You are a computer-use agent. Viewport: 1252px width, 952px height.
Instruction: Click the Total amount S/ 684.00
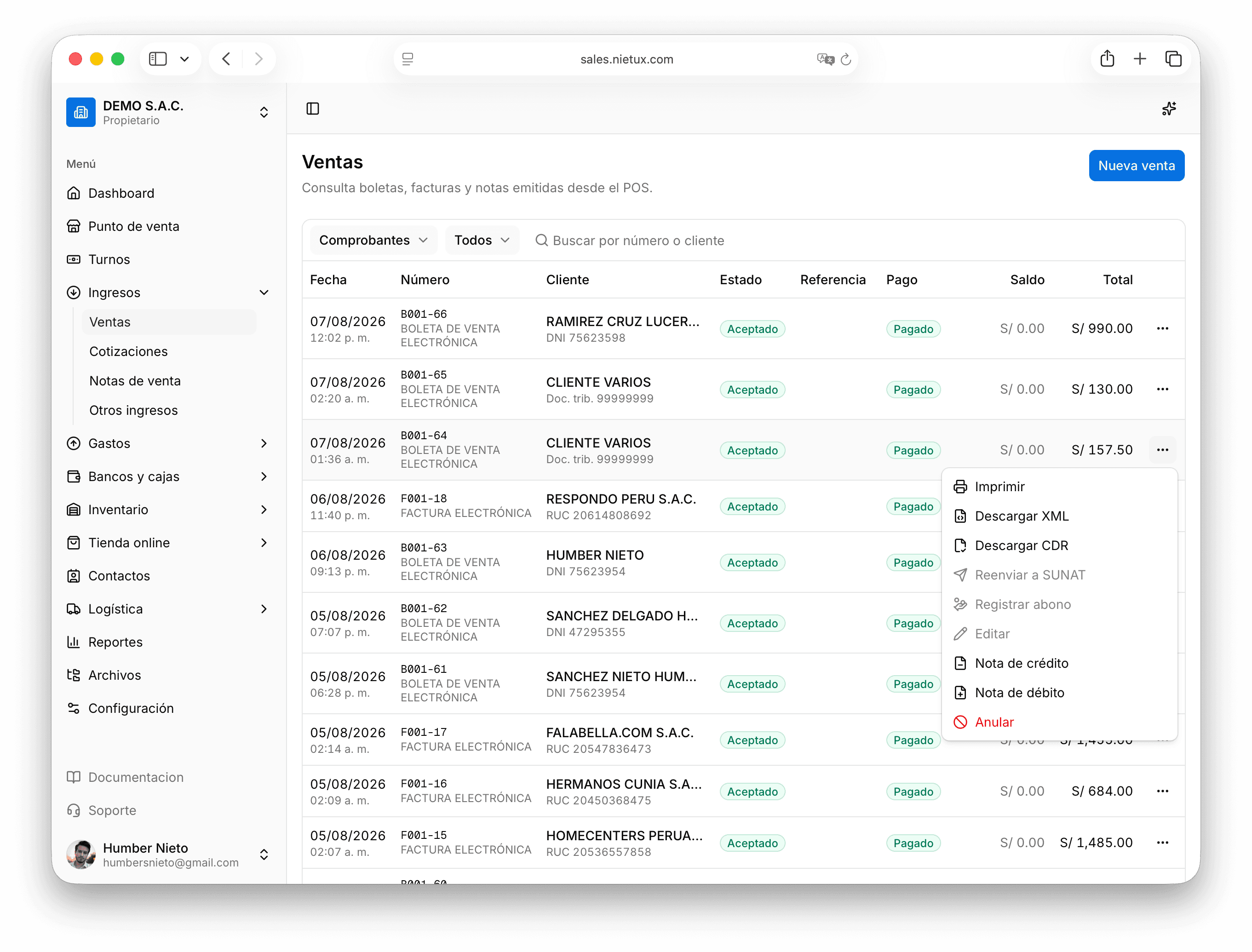(x=1102, y=791)
